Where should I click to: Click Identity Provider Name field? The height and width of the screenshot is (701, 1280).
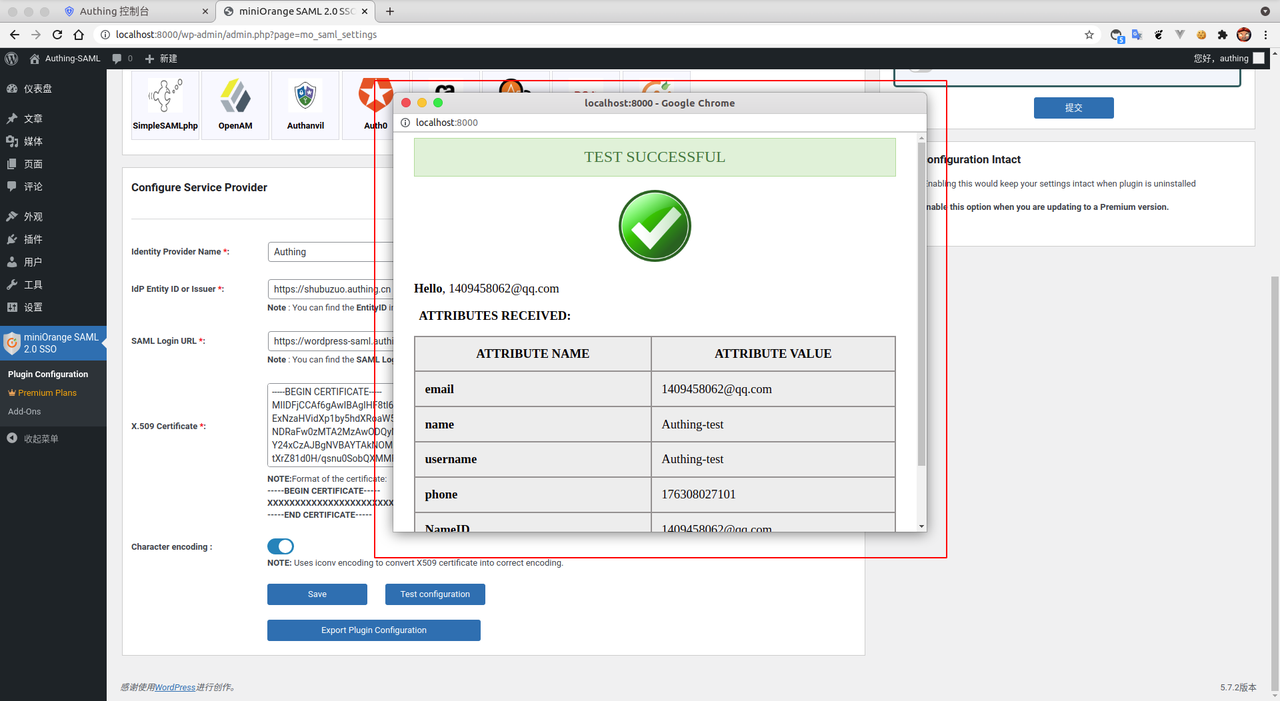pyautogui.click(x=330, y=252)
